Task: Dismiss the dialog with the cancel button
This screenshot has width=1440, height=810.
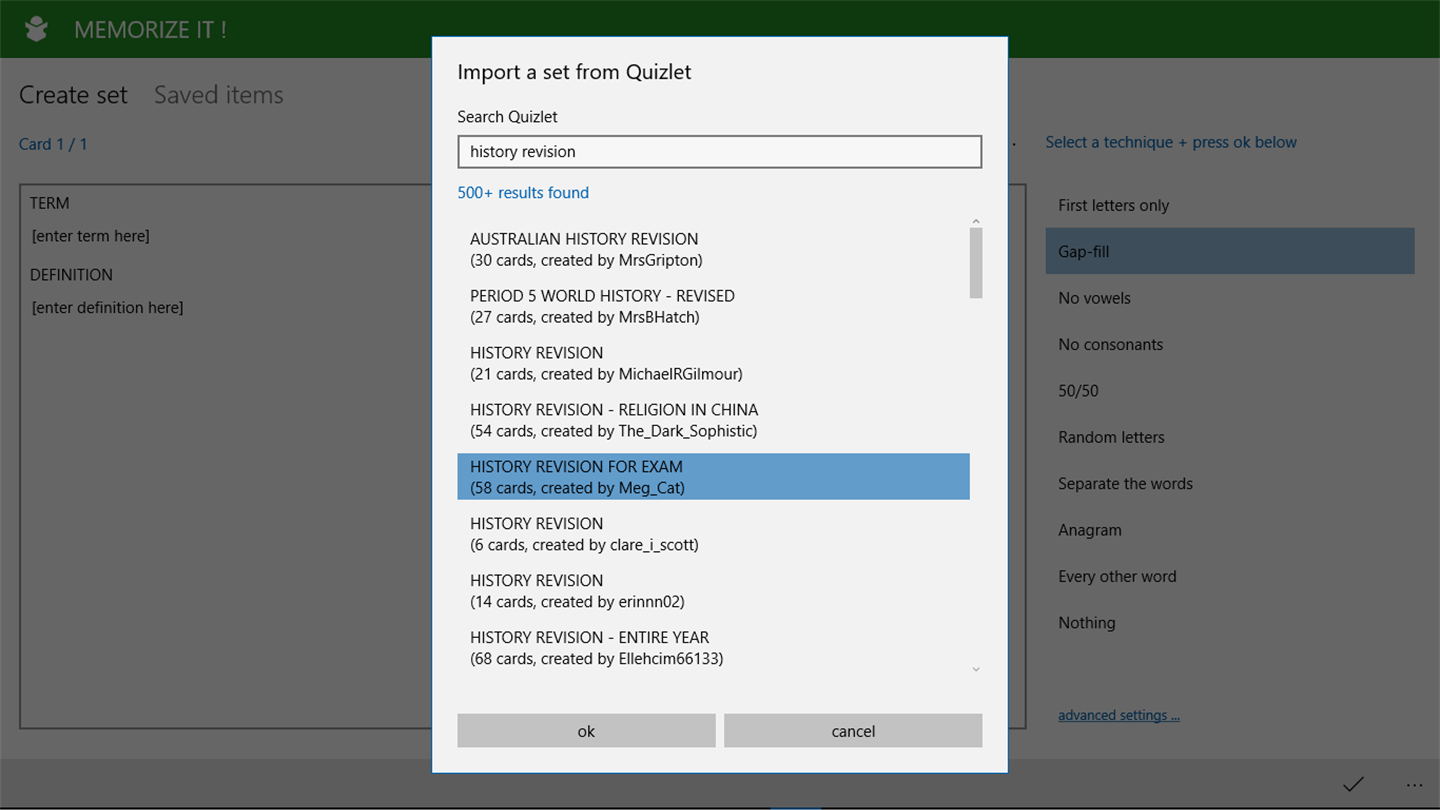Action: click(x=853, y=731)
